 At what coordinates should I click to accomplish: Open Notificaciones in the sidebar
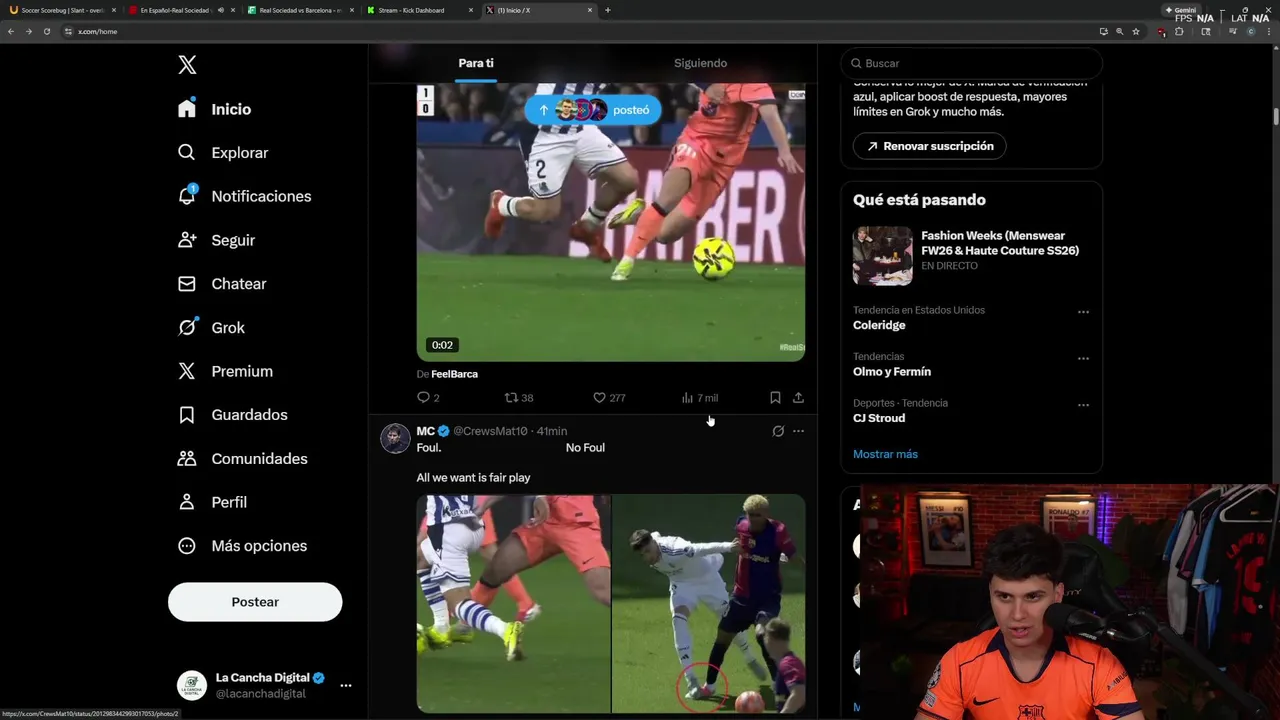pyautogui.click(x=245, y=197)
